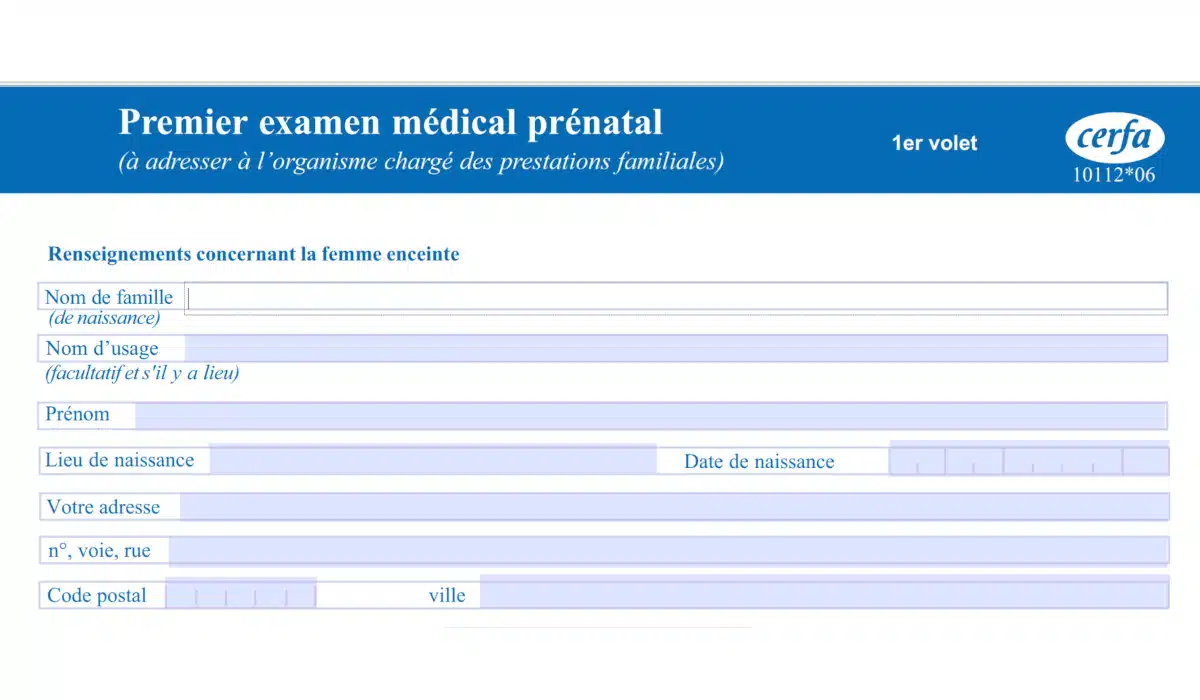
Task: Click the cerfa logo
Action: click(1114, 138)
